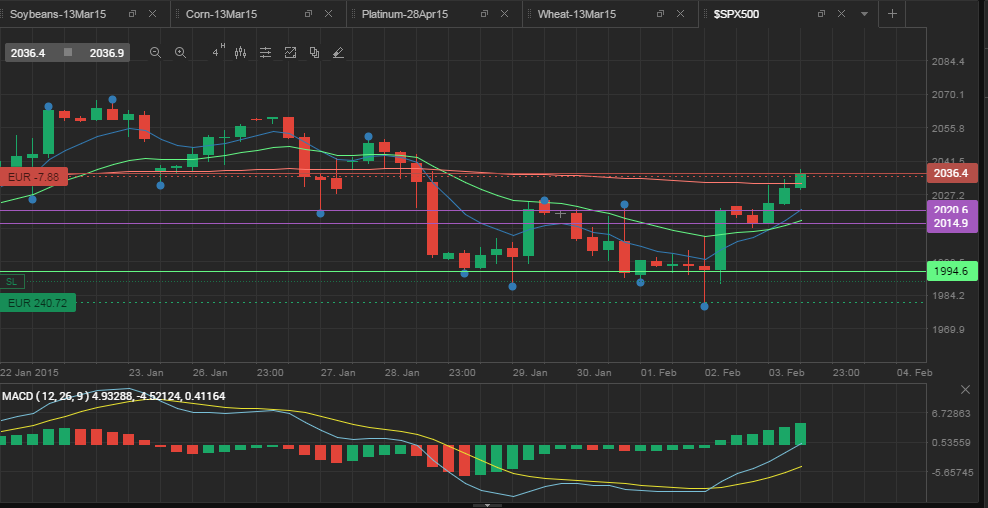
Task: Click the -5.65745 MACD axis value
Action: [x=951, y=472]
